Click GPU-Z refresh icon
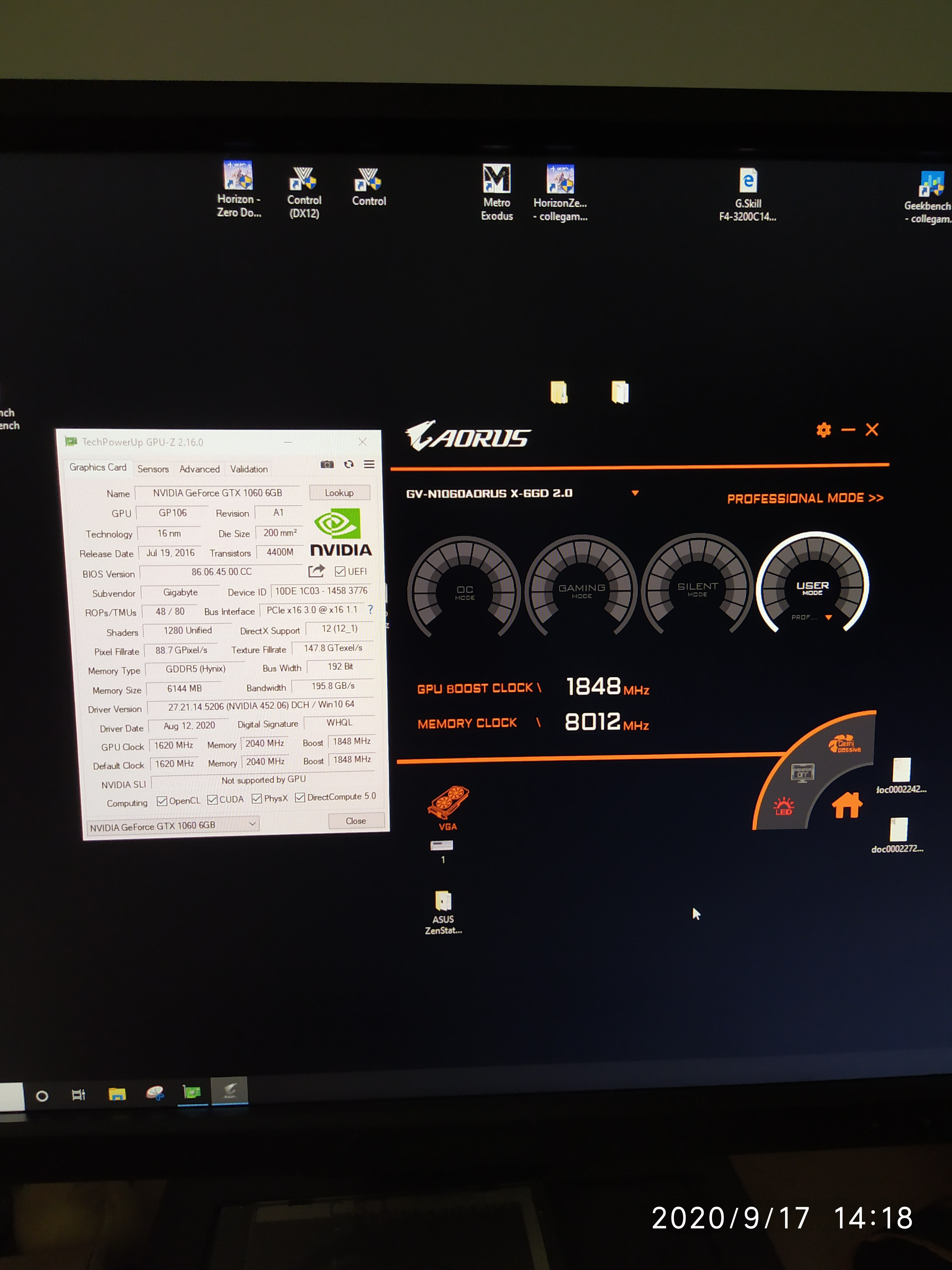952x1270 pixels. coord(349,464)
